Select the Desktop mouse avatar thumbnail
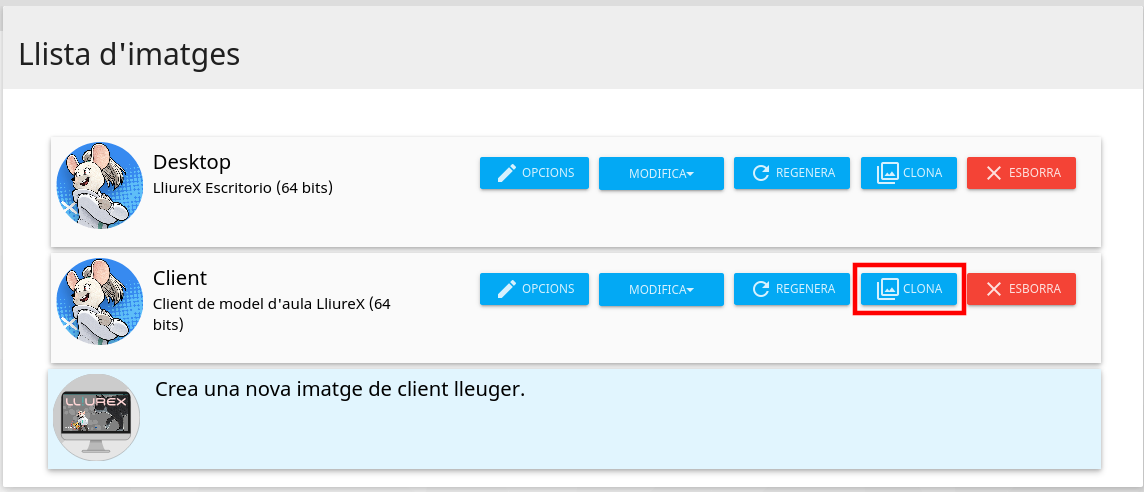Screen dimensions: 1144x492 click(x=99, y=186)
